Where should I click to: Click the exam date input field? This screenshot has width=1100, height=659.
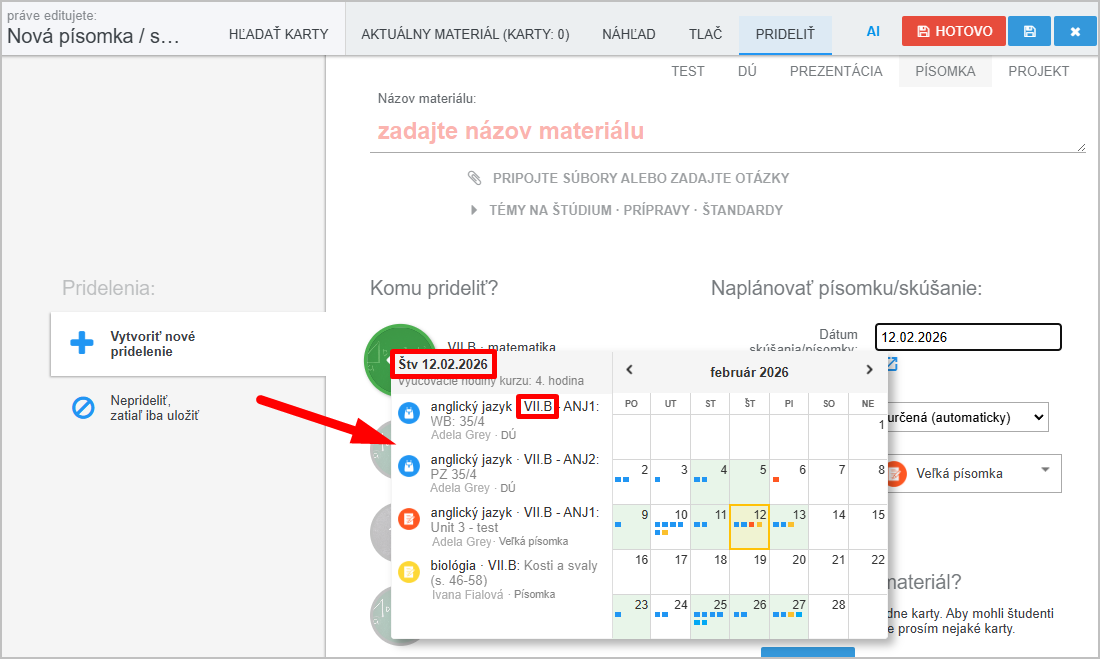click(x=967, y=337)
